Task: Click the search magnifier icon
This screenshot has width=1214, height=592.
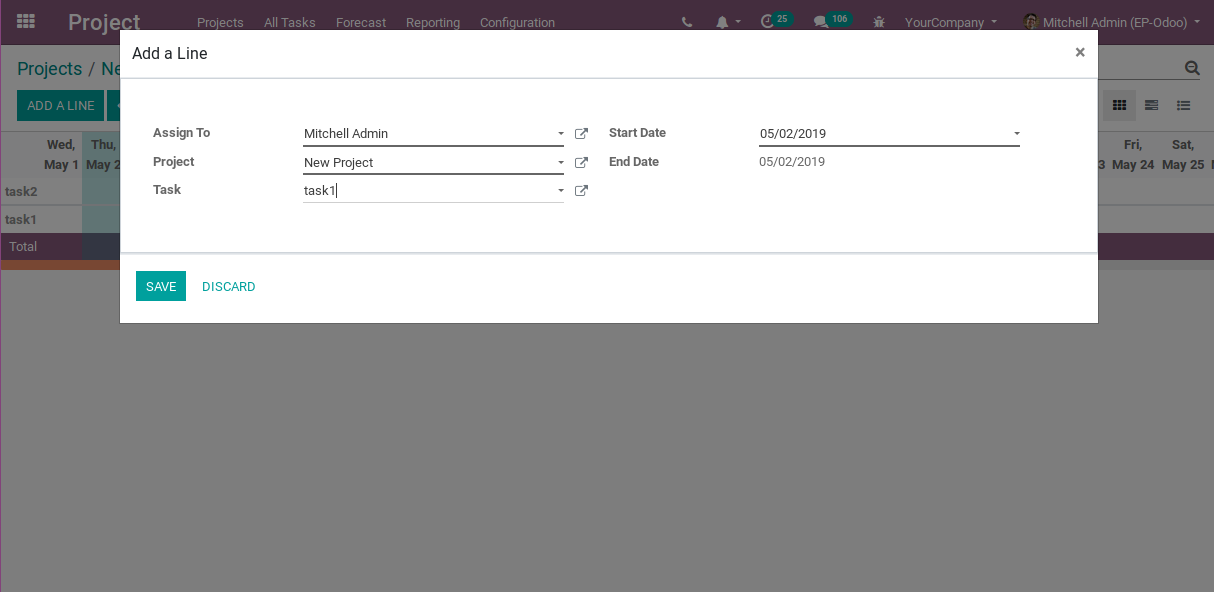Action: (1192, 68)
